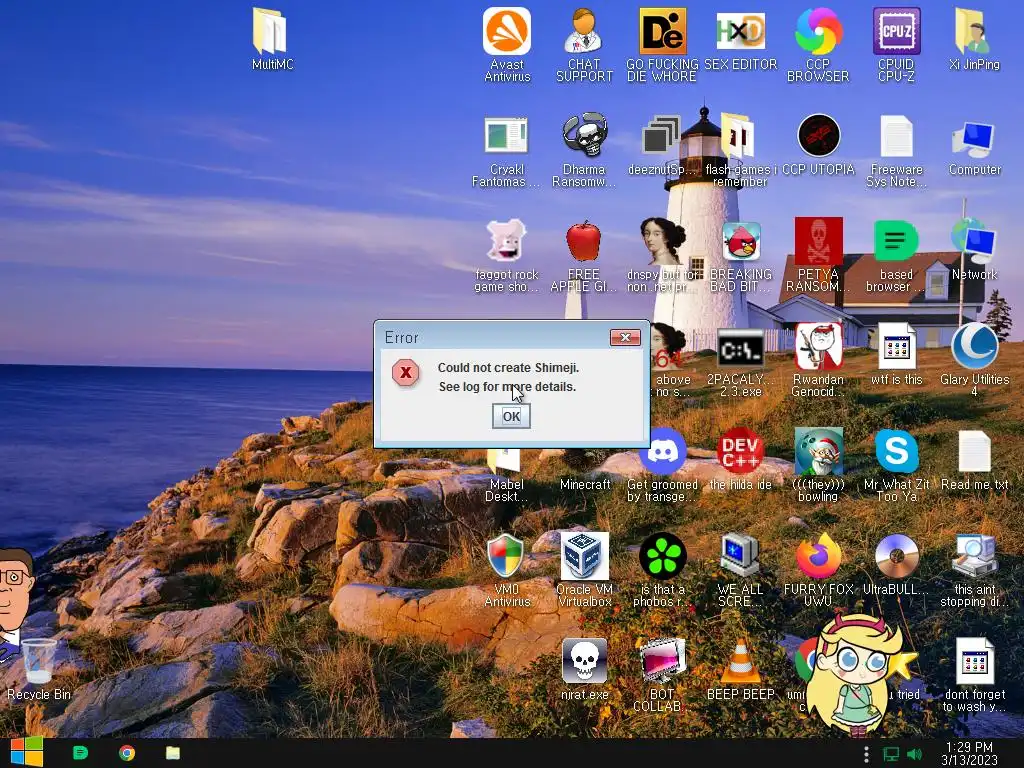Click the cartoon man with glasses
The height and width of the screenshot is (768, 1024).
[14, 605]
